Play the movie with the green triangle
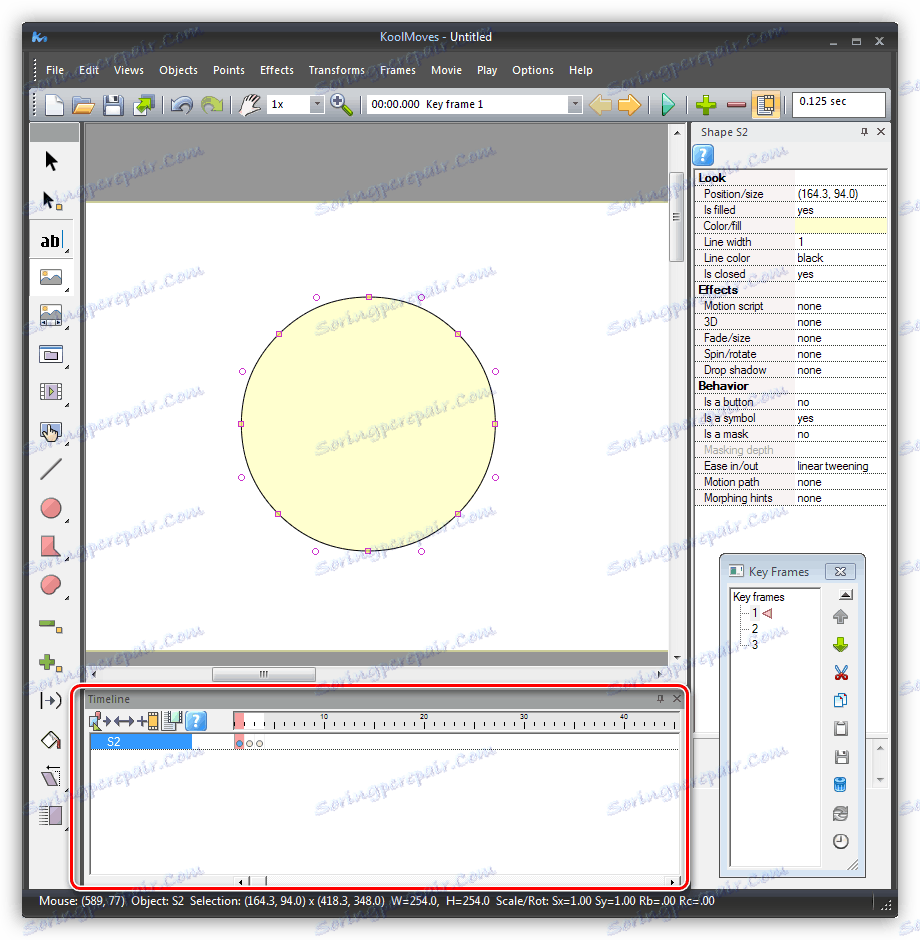Screen dimensions: 920x940 point(668,105)
